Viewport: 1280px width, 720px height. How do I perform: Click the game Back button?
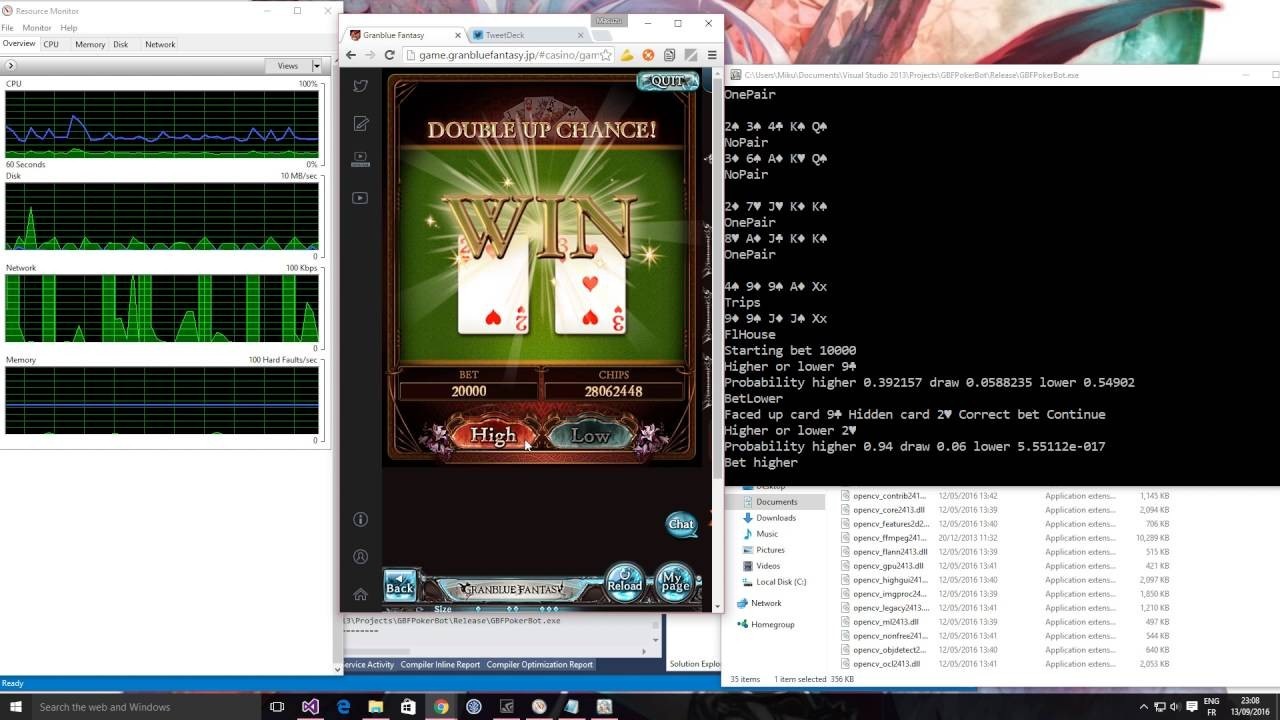click(x=400, y=584)
